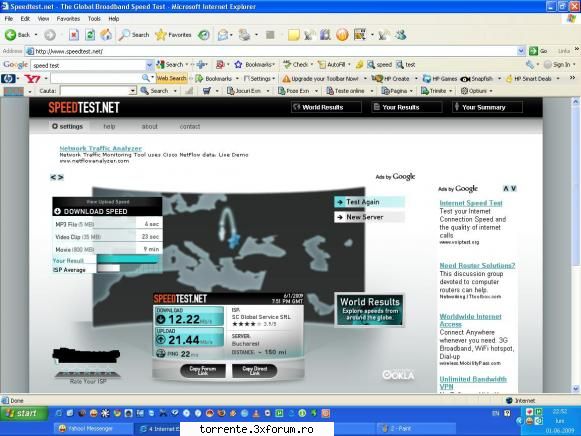Viewport: 581px width, 436px height.
Task: Open Network Traffic Analyzer ad link
Action: pyautogui.click(x=100, y=148)
